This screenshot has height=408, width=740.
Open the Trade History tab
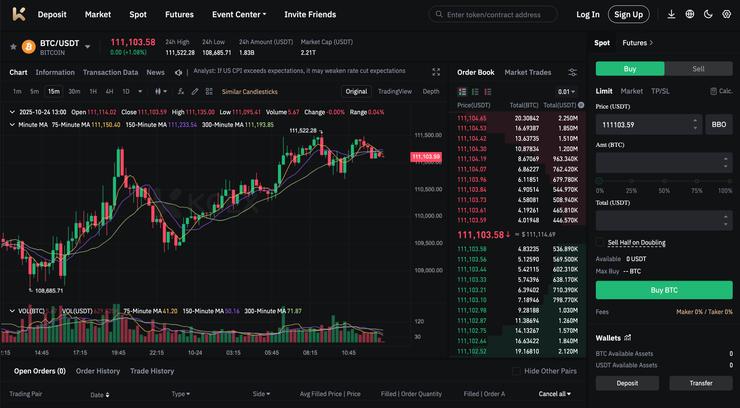pyautogui.click(x=152, y=371)
